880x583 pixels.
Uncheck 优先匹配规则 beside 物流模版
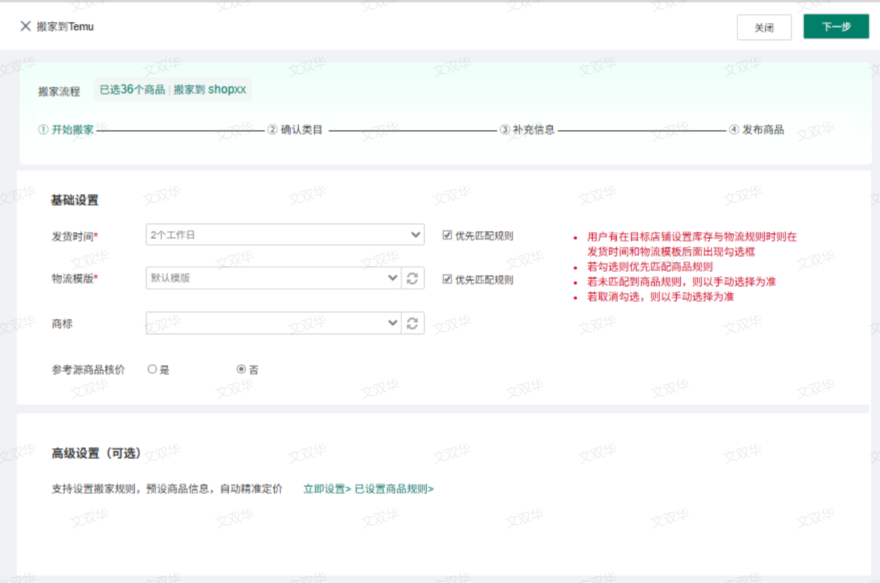tap(447, 280)
